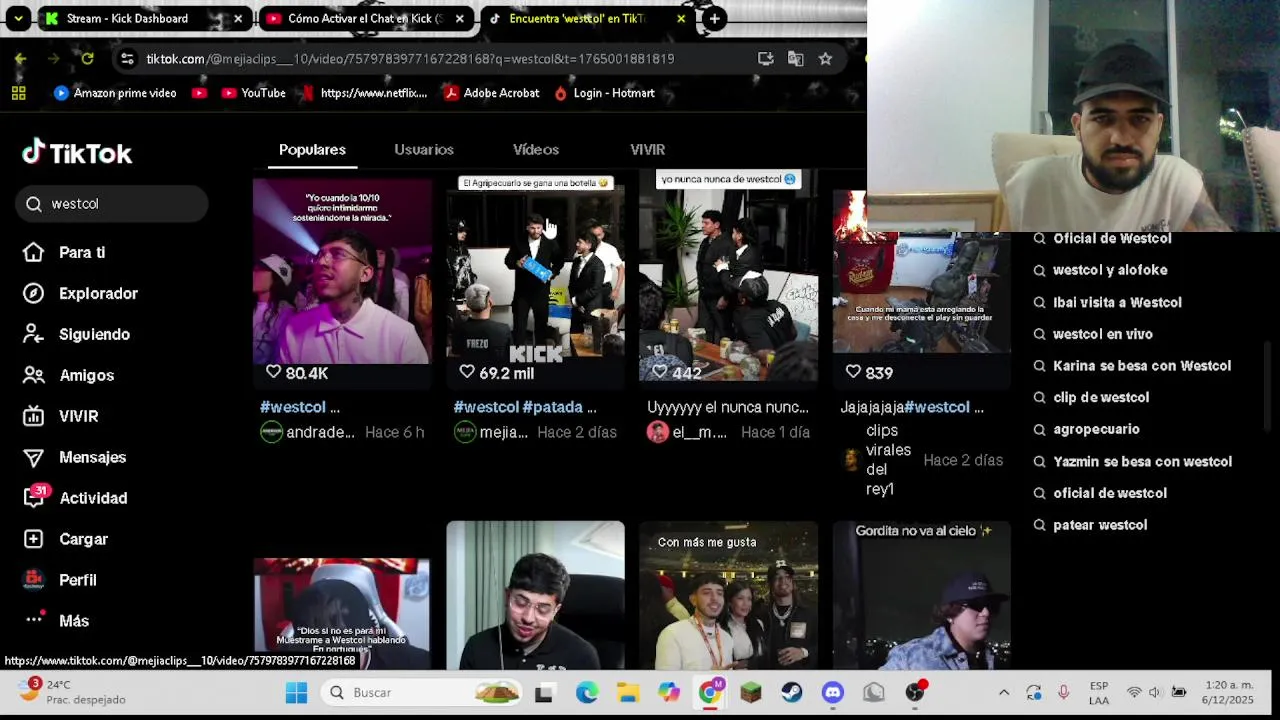Click the TikTok search field with 'westcol'
Screen dimensions: 1280x720
click(112, 203)
